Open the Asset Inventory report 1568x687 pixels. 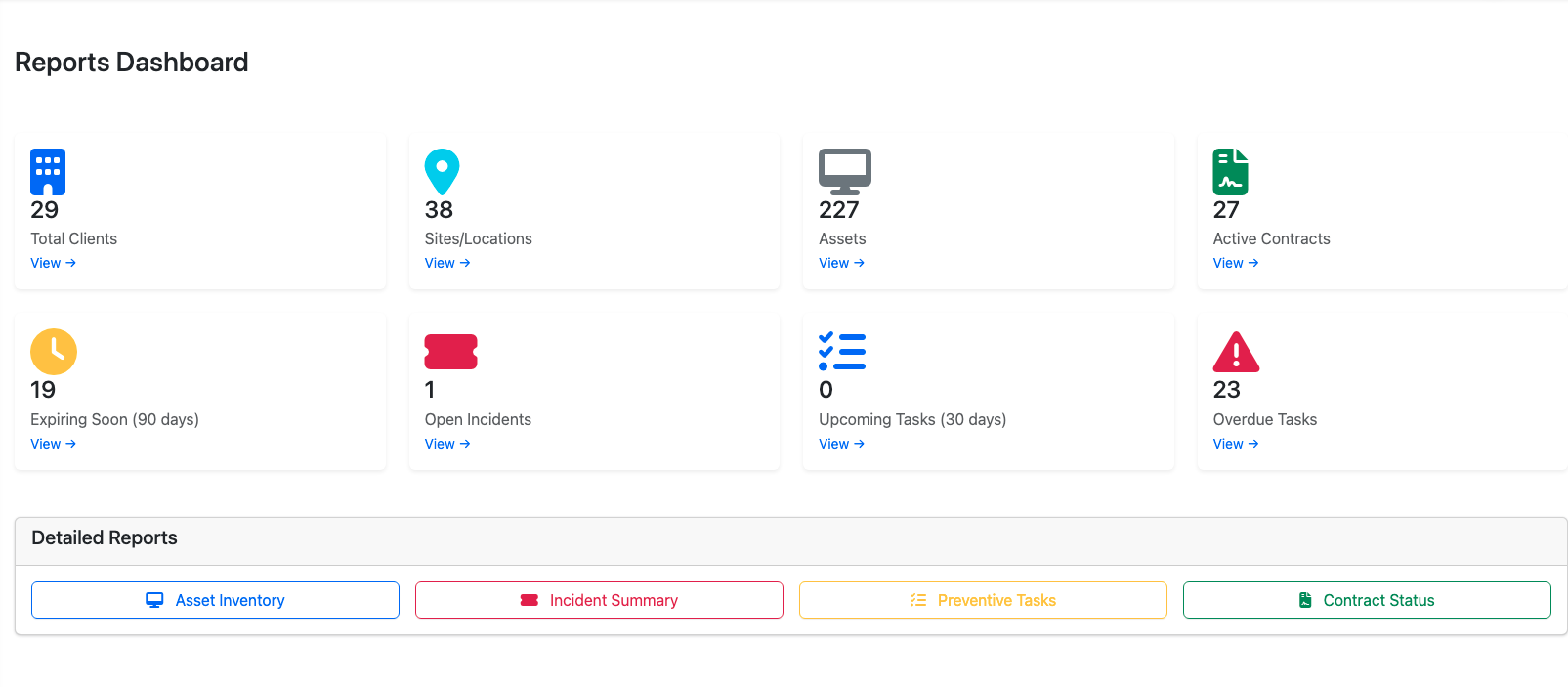(x=215, y=599)
